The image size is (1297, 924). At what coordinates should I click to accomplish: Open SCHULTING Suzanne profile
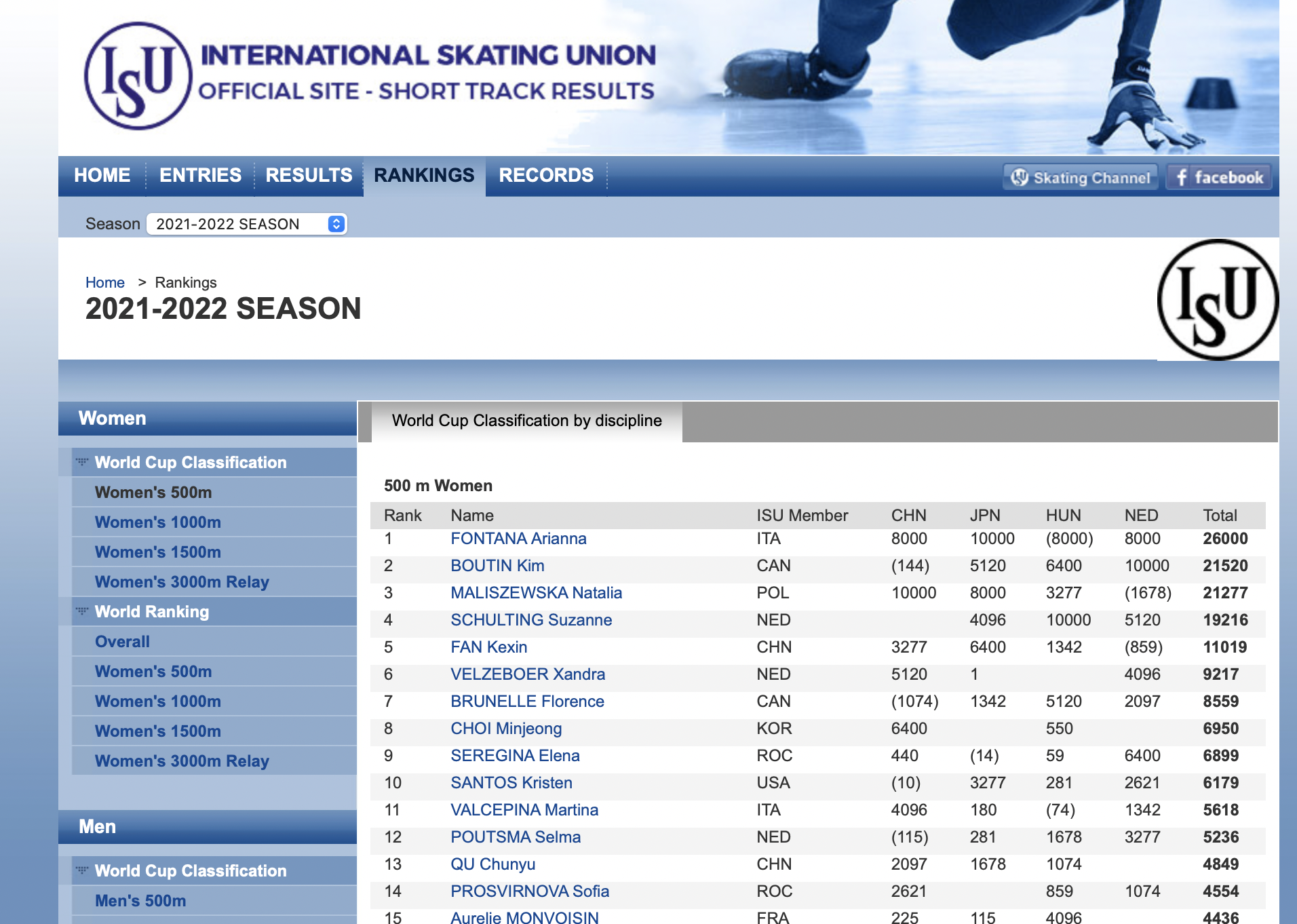[531, 620]
